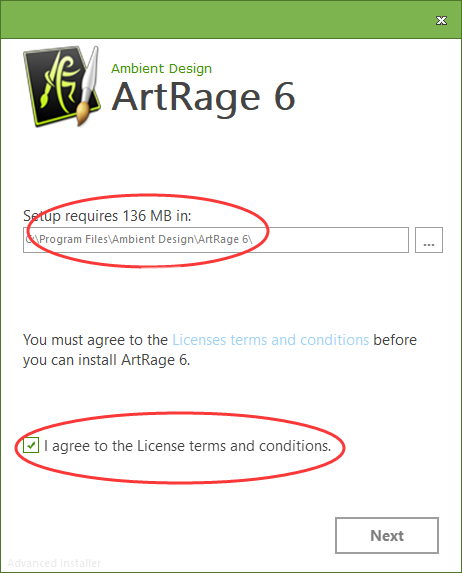Click the paintbrush in the ArtRage logo
Viewport: 462px width, 573px height.
89,87
